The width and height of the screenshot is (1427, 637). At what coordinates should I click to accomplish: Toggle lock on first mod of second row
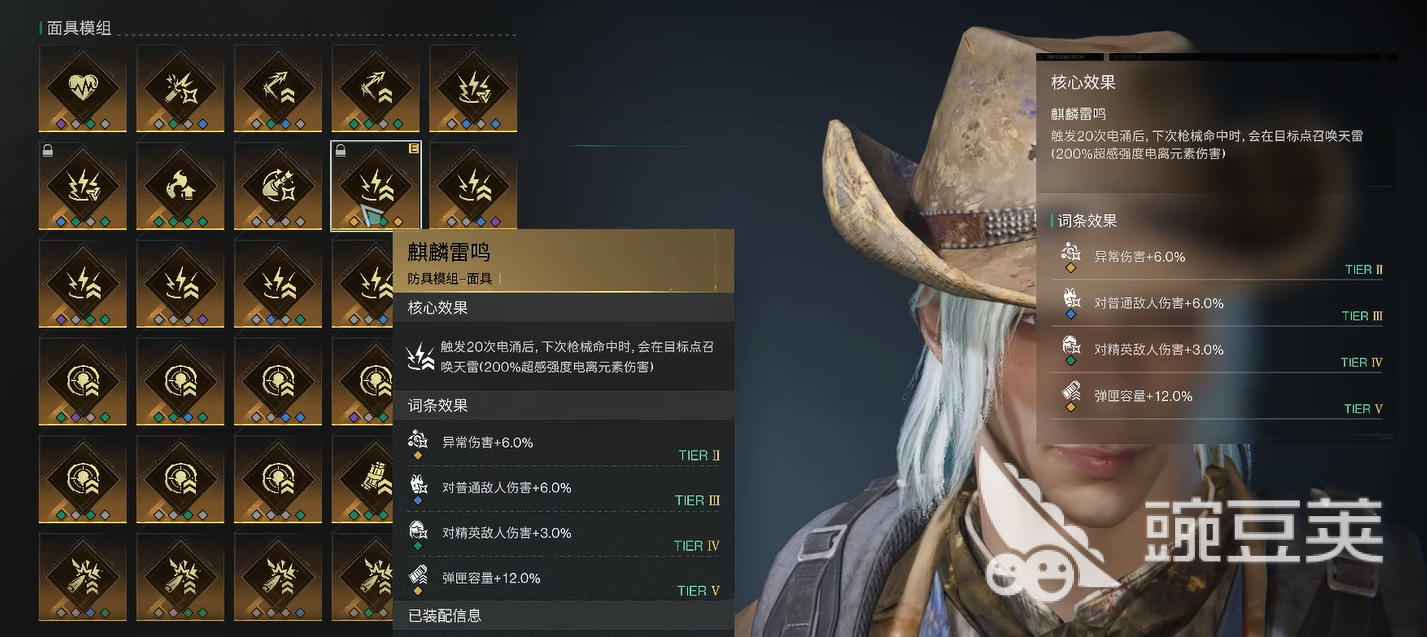[x=48, y=150]
